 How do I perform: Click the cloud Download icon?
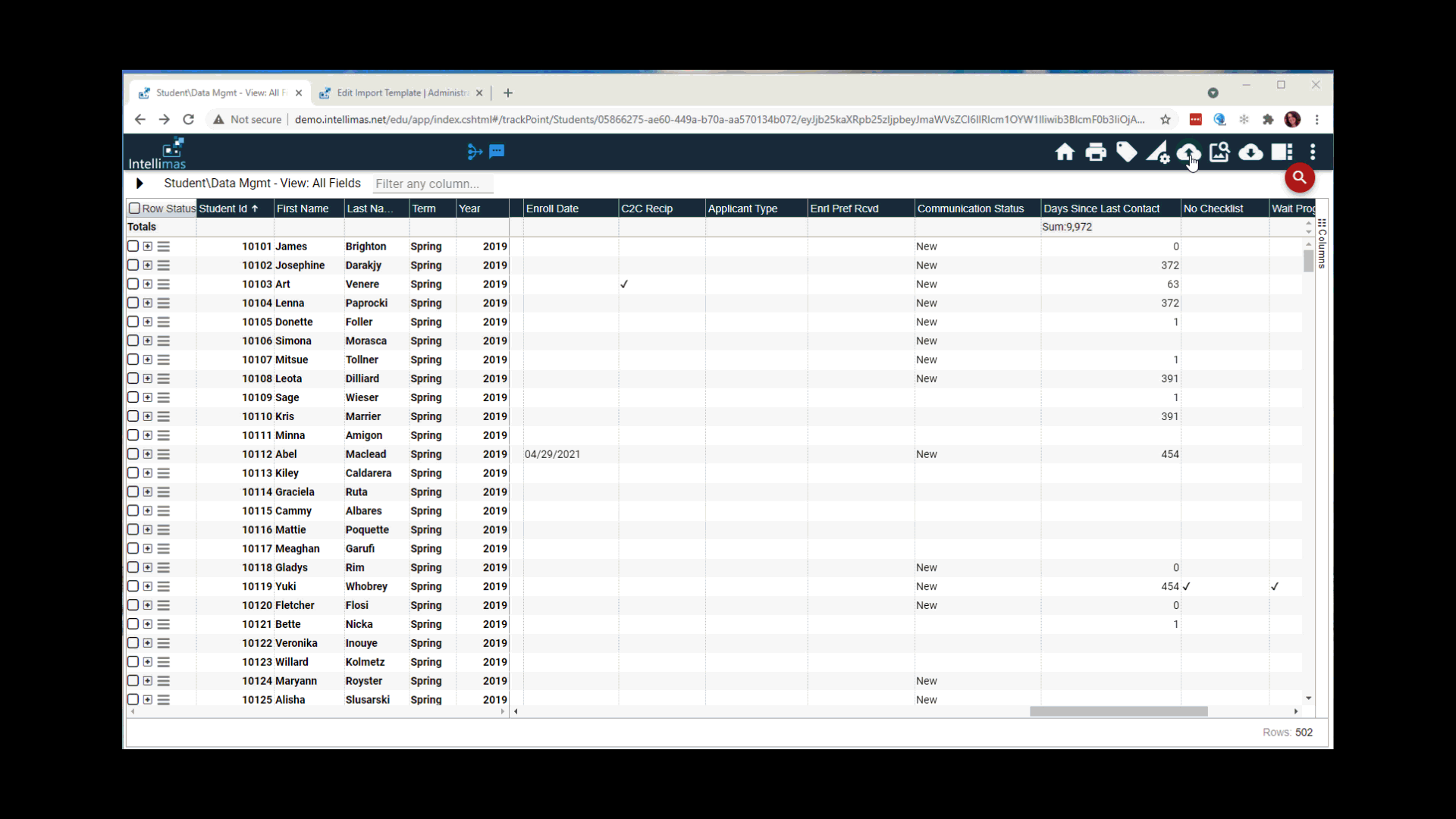[x=1250, y=152]
